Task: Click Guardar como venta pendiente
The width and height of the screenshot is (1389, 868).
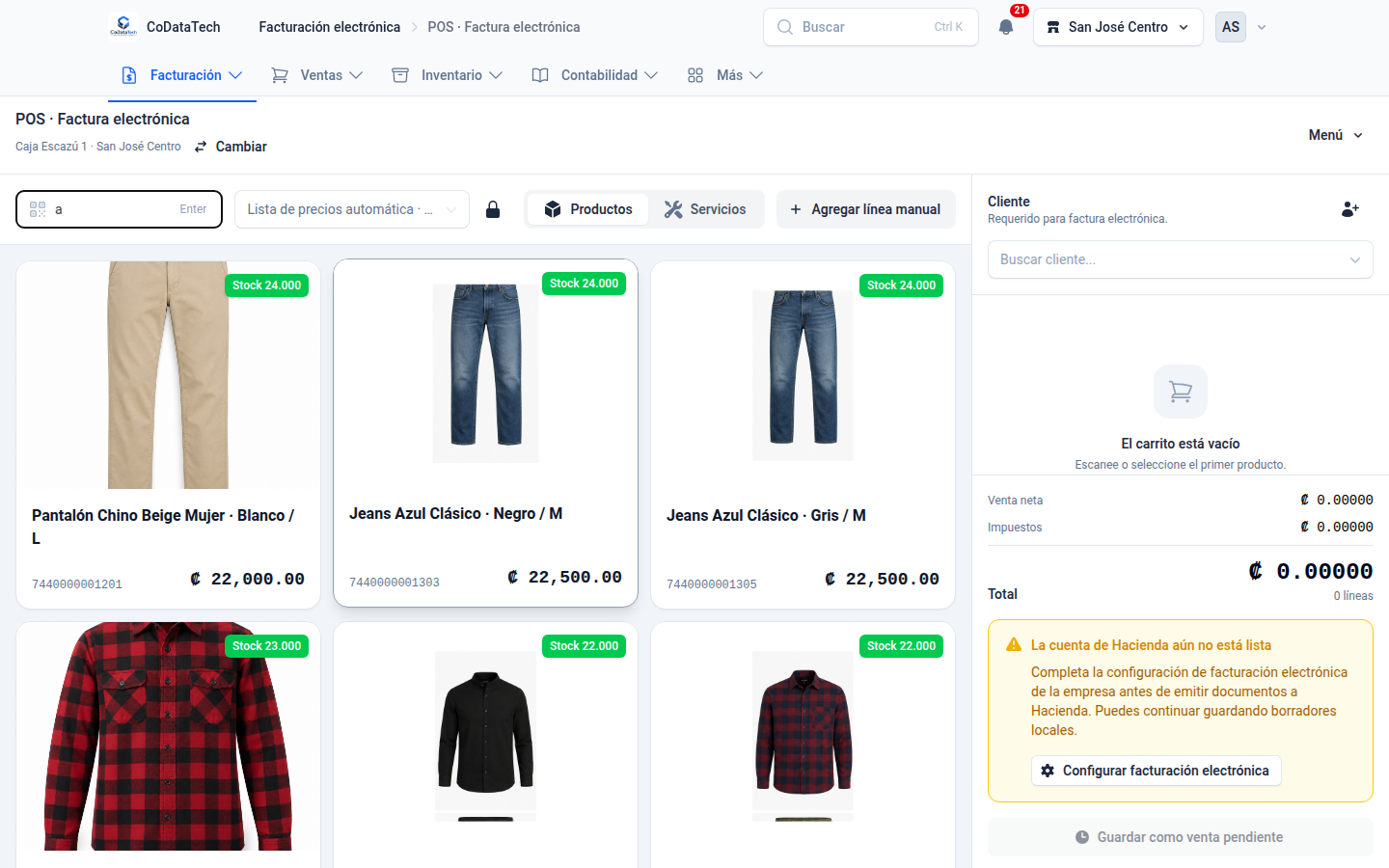Action: (x=1181, y=837)
